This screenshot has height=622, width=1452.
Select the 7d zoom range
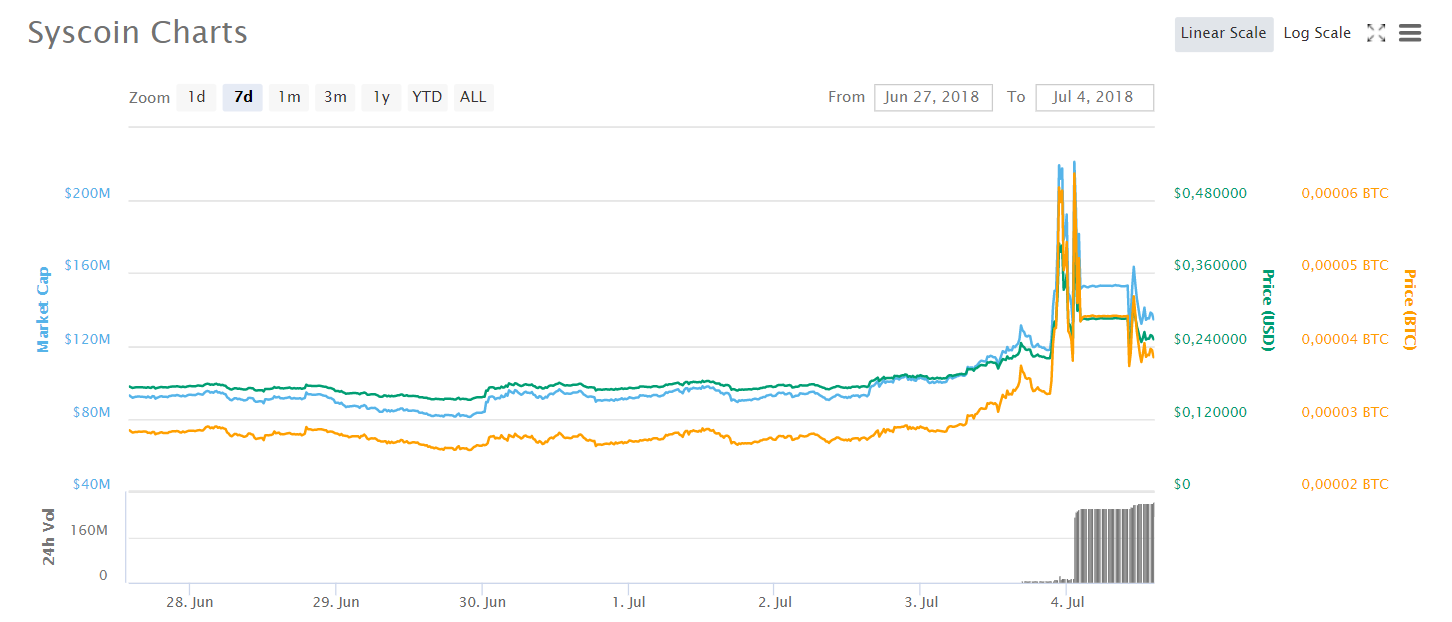pos(243,97)
